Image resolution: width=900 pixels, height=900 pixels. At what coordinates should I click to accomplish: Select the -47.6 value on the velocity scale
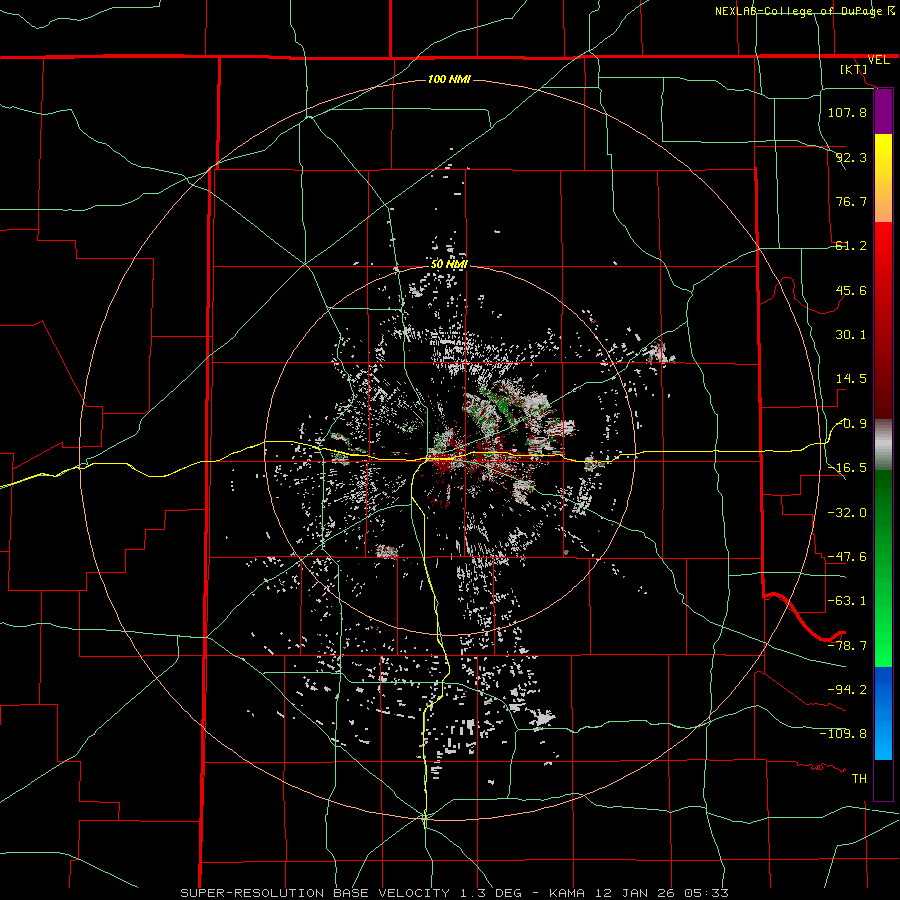point(847,557)
